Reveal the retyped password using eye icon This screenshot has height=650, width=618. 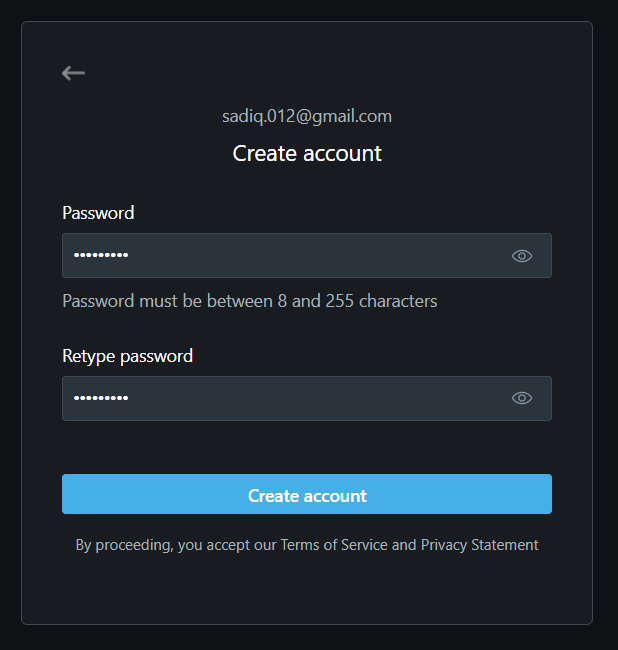pyautogui.click(x=522, y=398)
